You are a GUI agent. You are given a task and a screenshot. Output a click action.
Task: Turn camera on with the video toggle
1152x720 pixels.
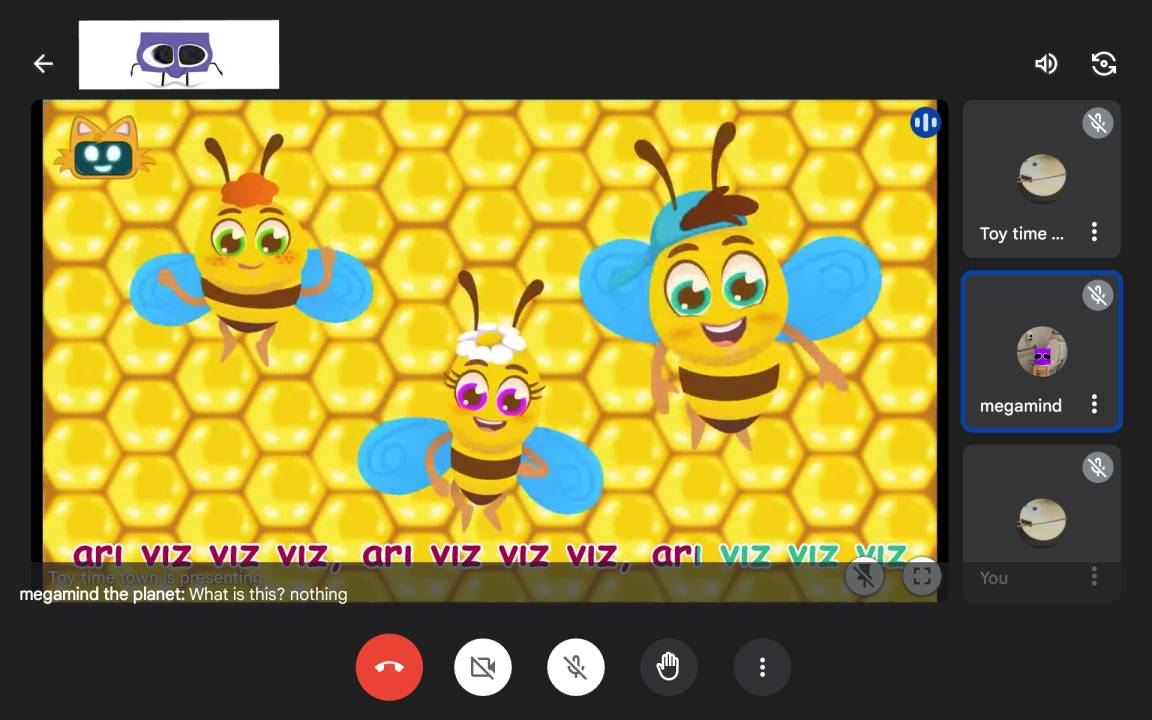[483, 667]
